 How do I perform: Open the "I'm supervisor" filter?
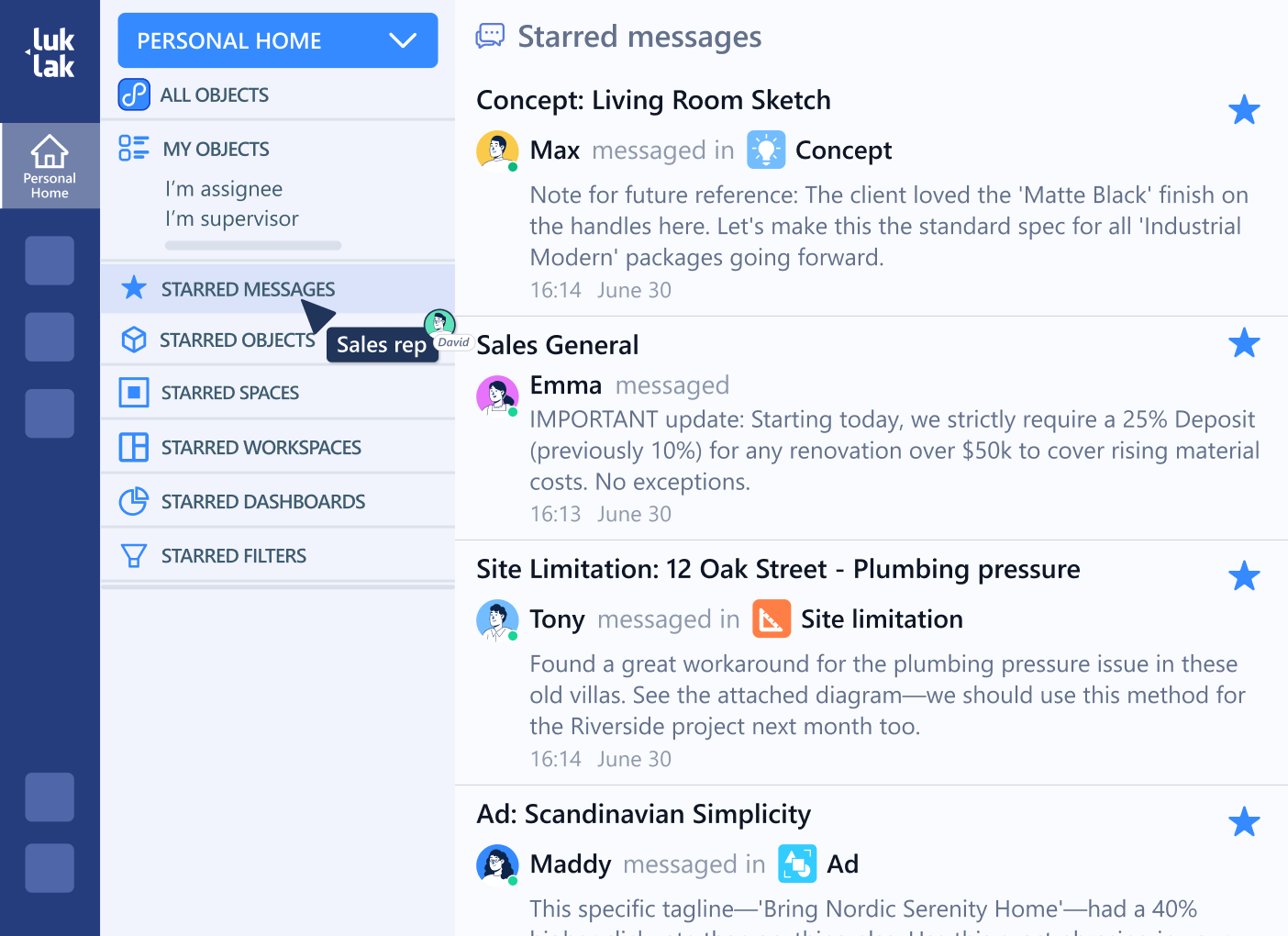pyautogui.click(x=232, y=219)
